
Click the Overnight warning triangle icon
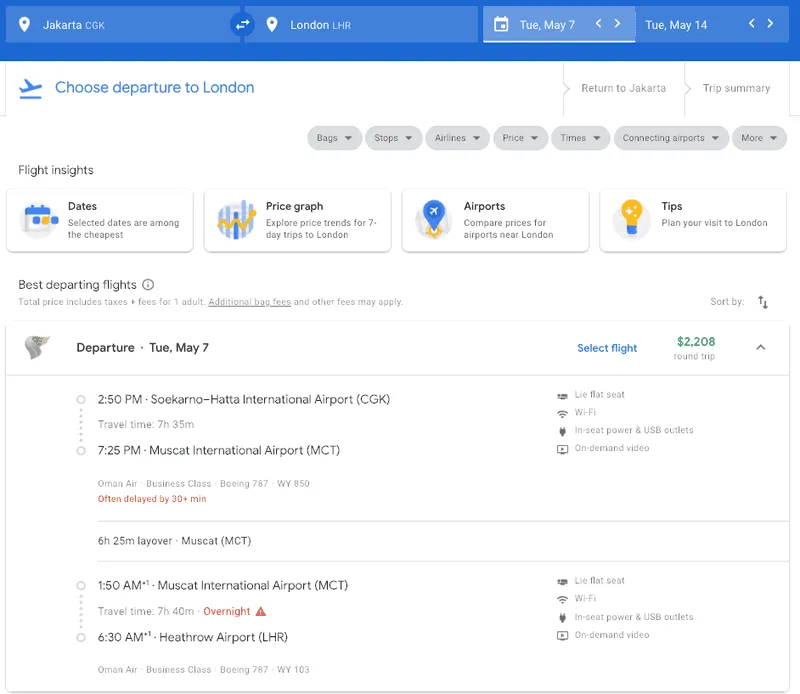pos(261,611)
